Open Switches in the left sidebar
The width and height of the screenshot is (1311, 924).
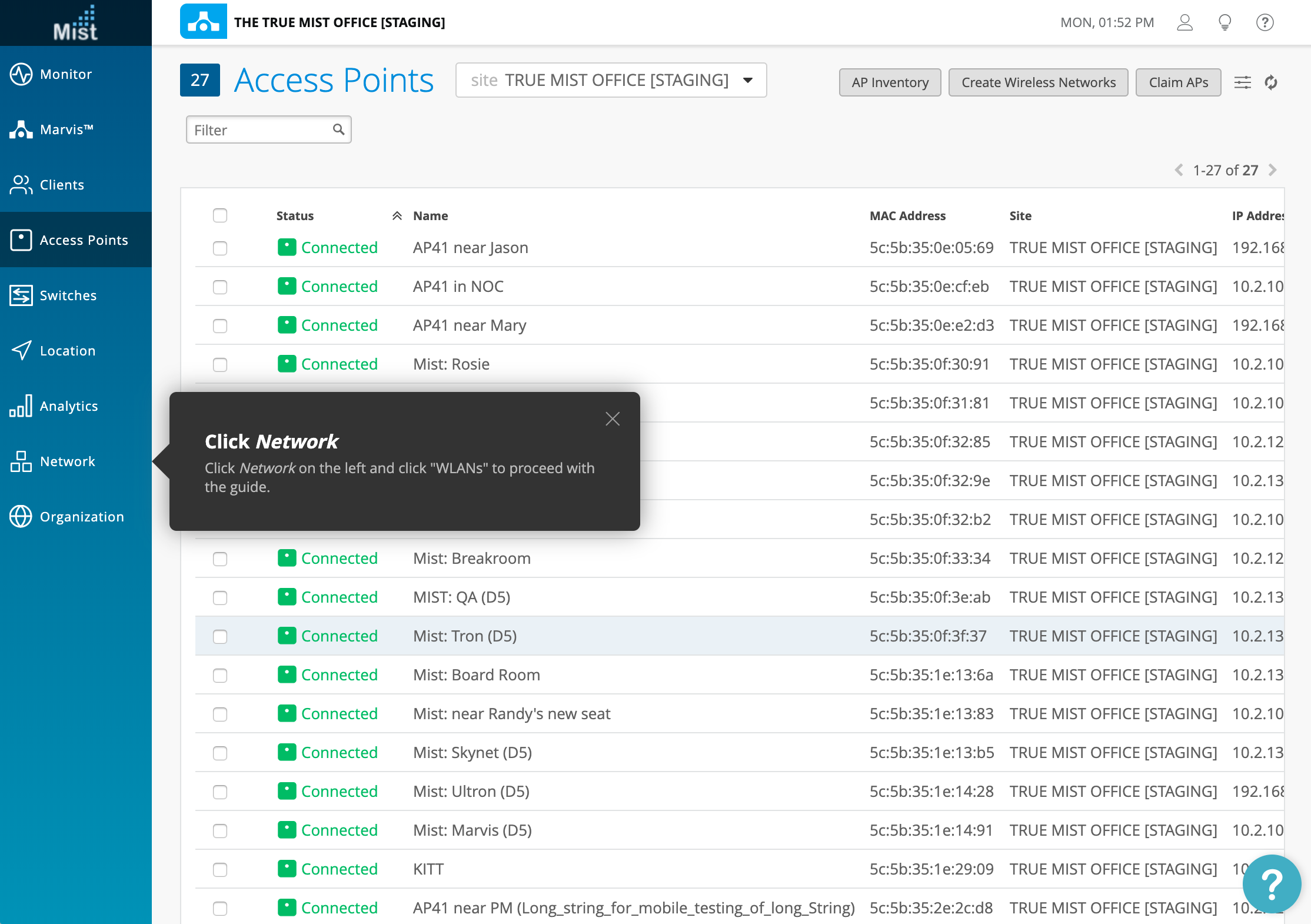[68, 295]
